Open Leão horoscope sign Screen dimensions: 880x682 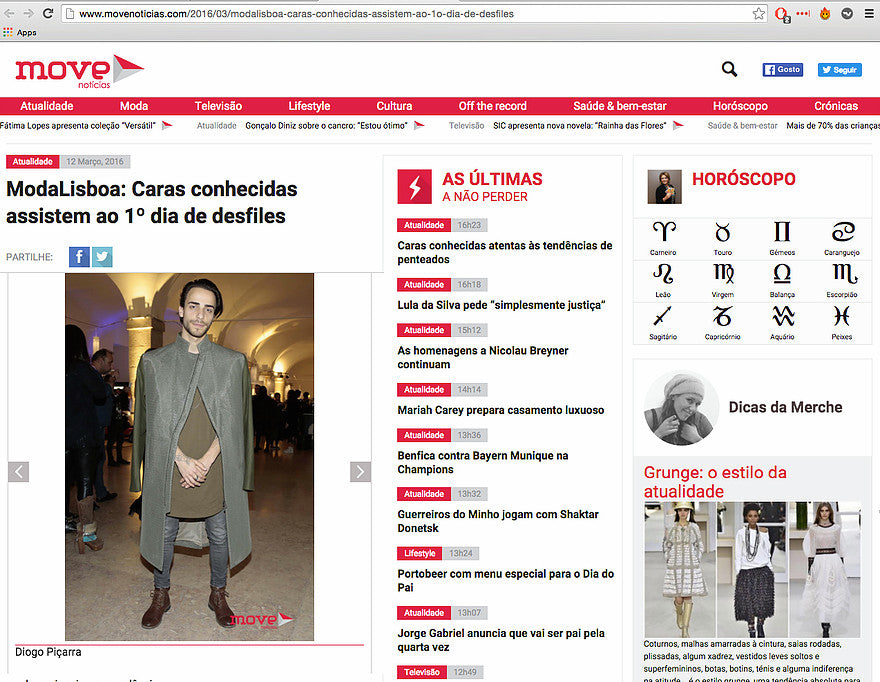pyautogui.click(x=663, y=280)
